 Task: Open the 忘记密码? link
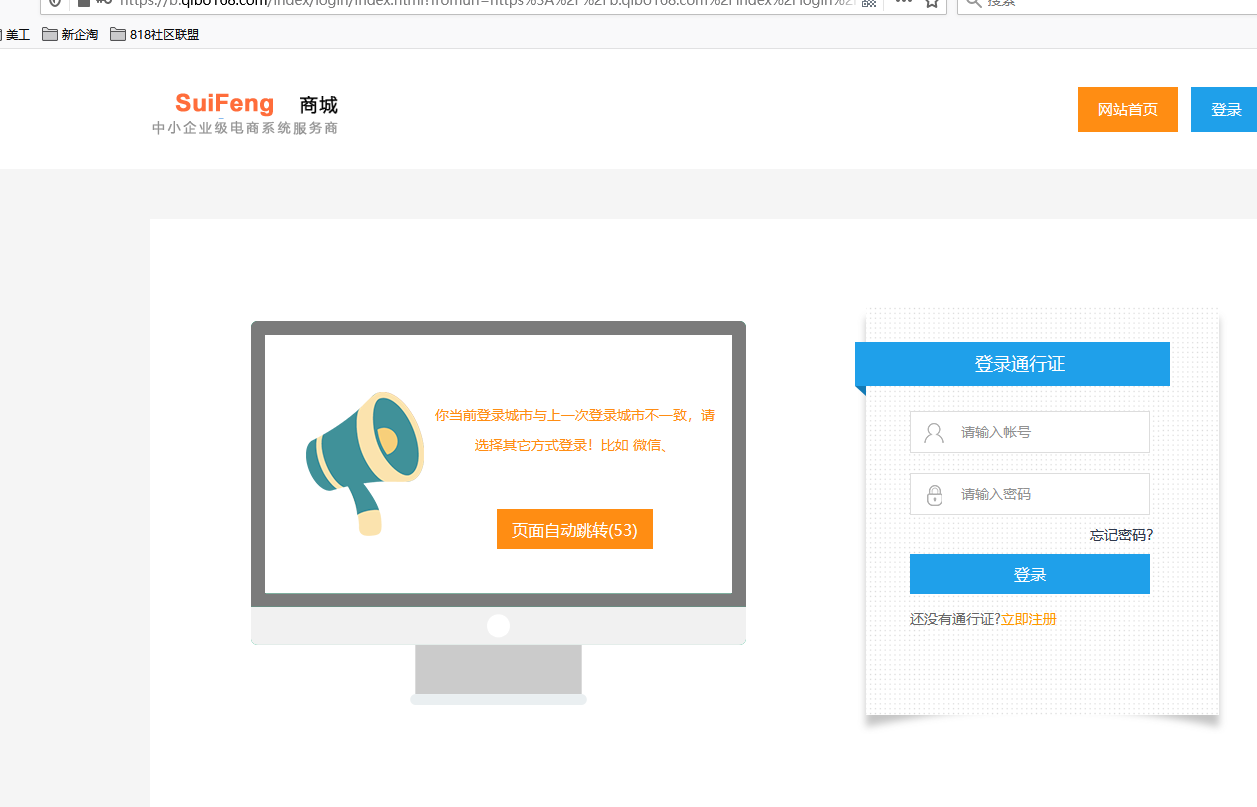pyautogui.click(x=1121, y=536)
